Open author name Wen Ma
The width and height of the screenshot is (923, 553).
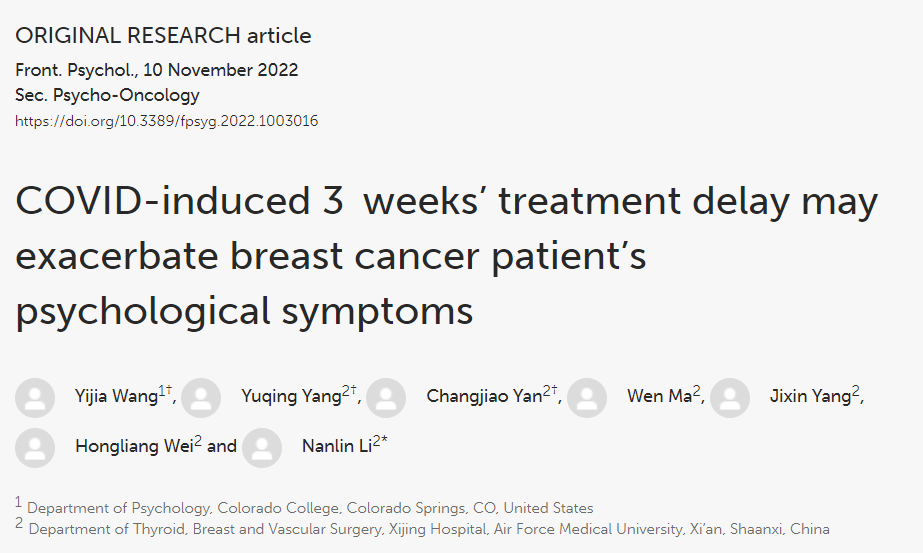click(659, 397)
